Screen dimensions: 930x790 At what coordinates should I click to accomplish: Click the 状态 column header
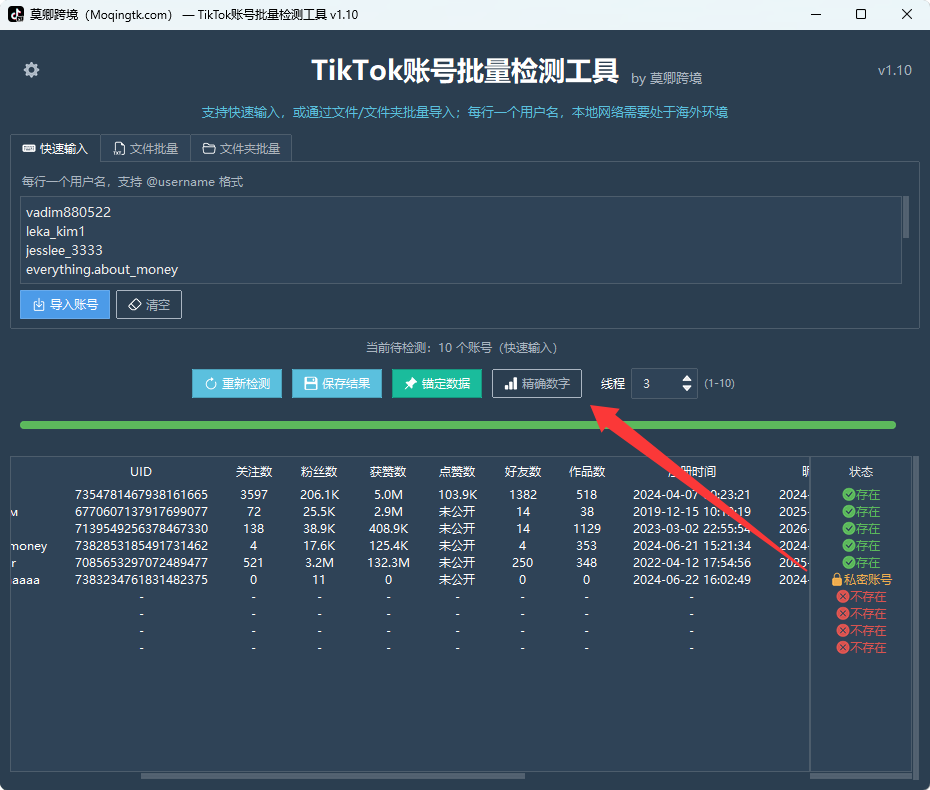(861, 472)
